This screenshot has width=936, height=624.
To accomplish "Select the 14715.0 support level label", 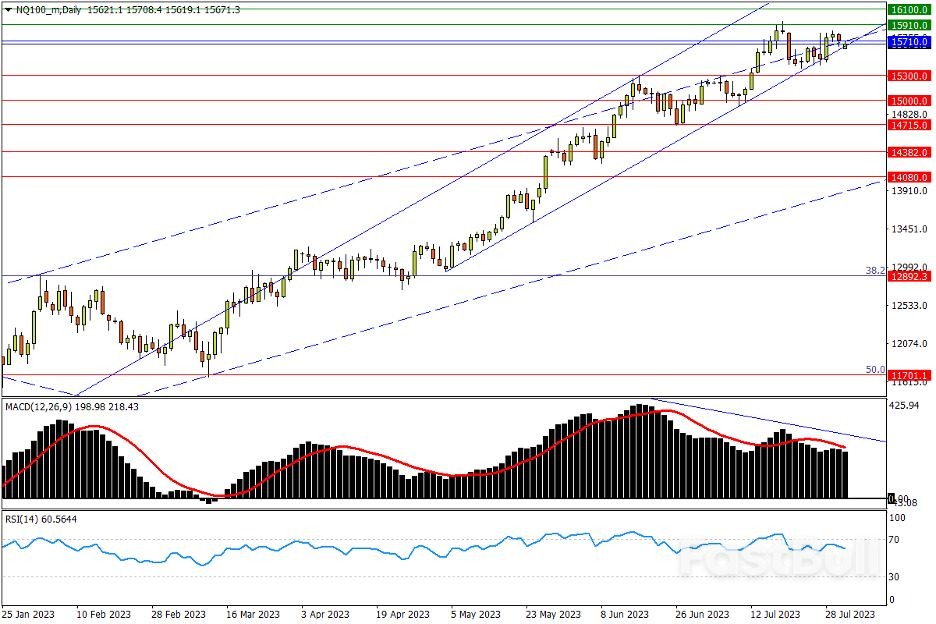I will (910, 125).
